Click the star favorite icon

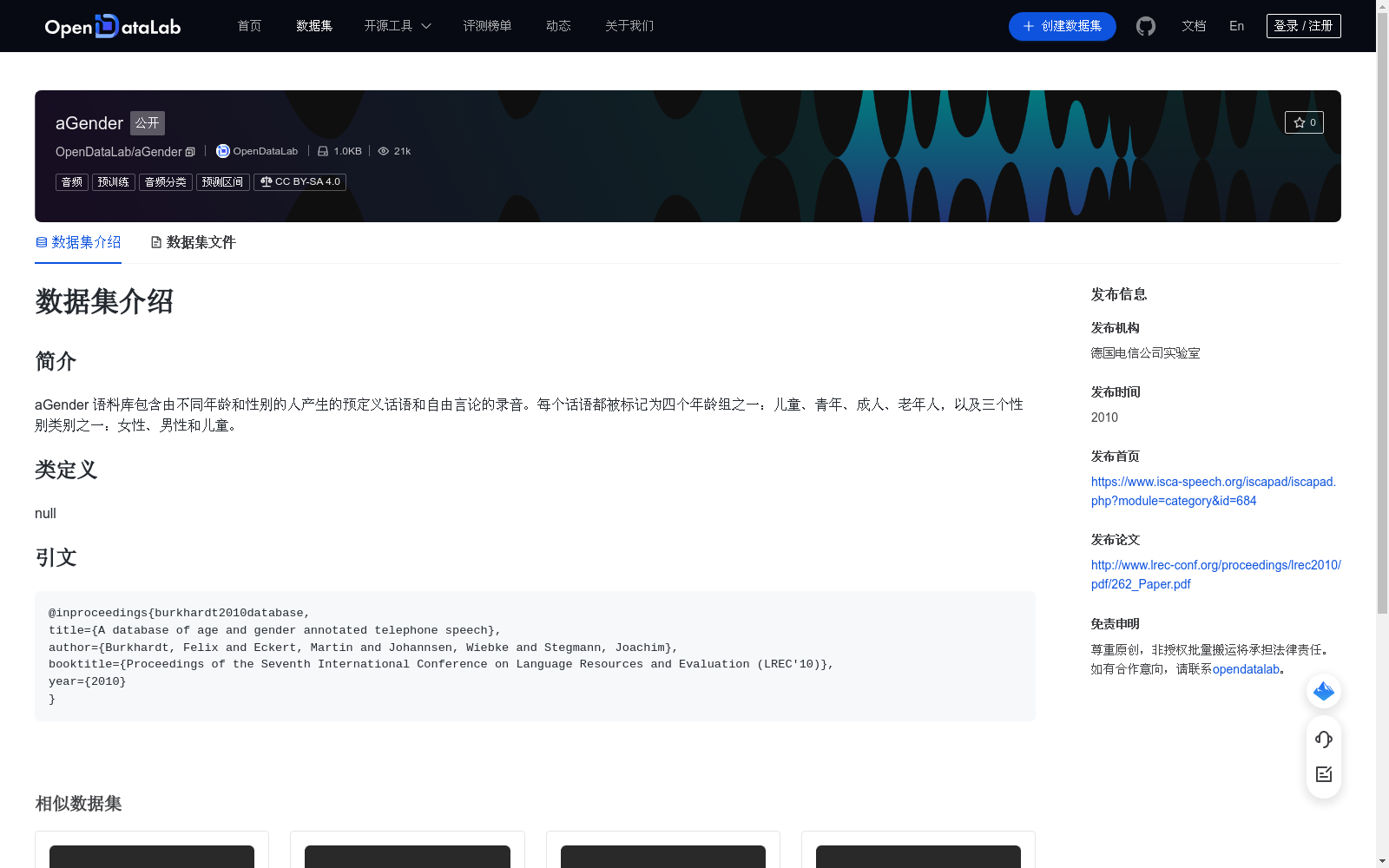click(x=1300, y=122)
